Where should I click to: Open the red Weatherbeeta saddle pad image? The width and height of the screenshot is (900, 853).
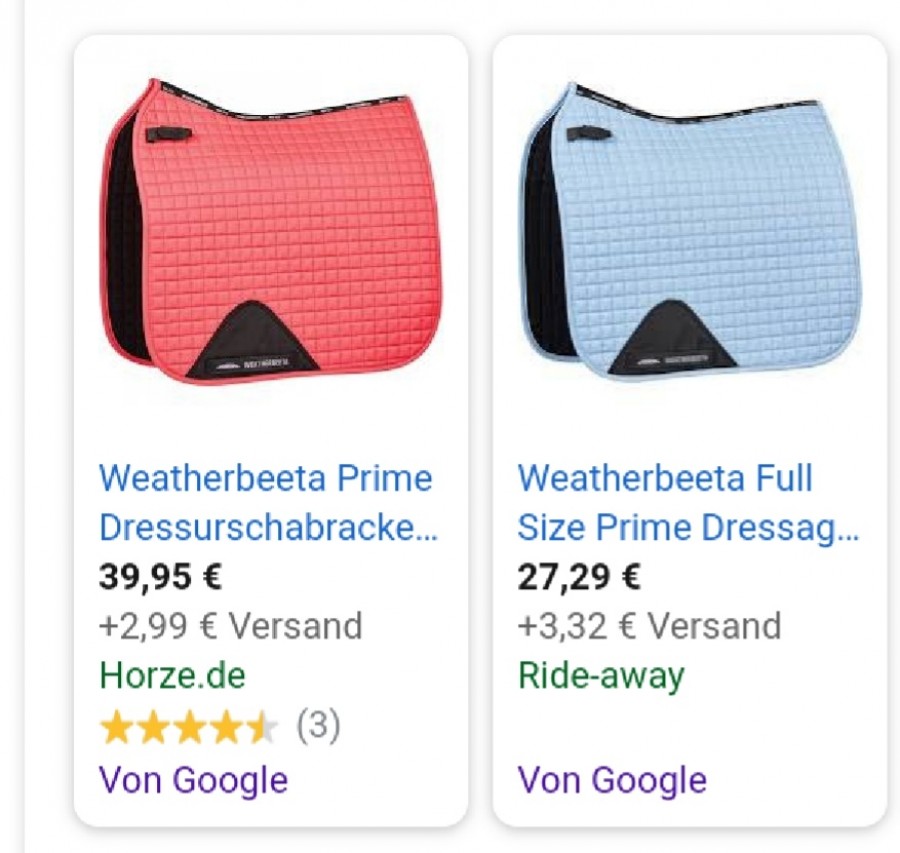tap(272, 231)
